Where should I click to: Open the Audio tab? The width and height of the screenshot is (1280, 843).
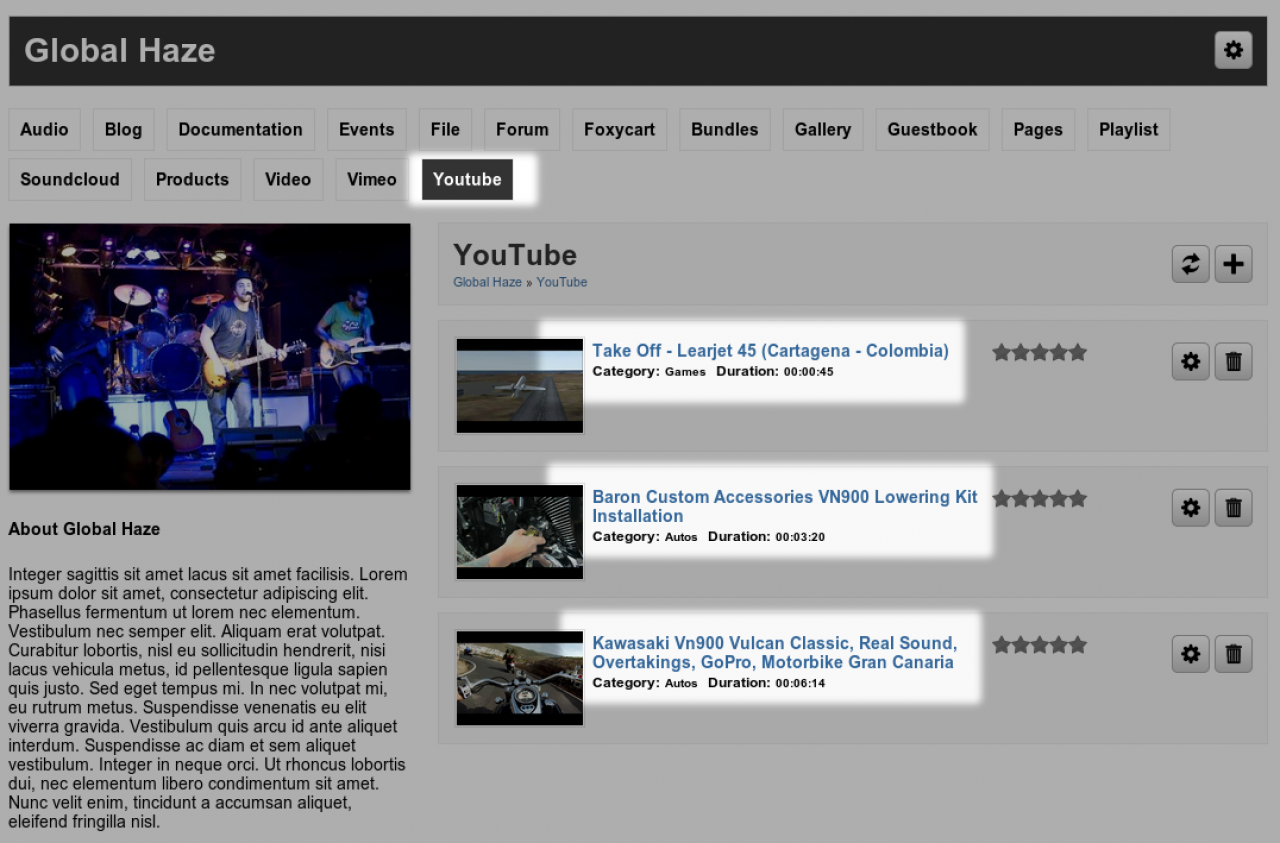[x=44, y=130]
